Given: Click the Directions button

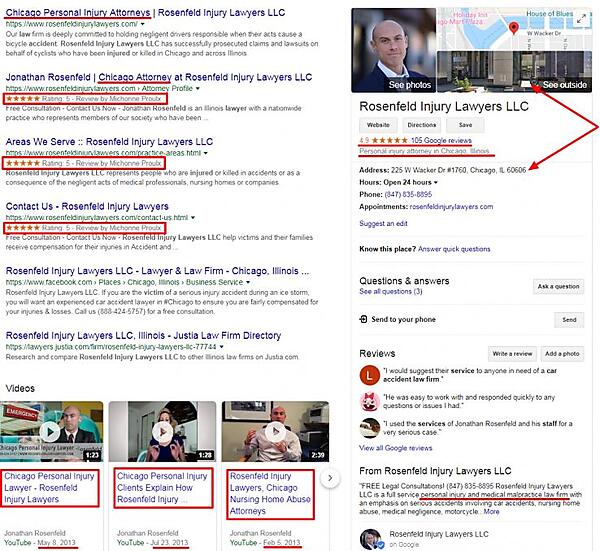Looking at the screenshot, I should tap(421, 125).
